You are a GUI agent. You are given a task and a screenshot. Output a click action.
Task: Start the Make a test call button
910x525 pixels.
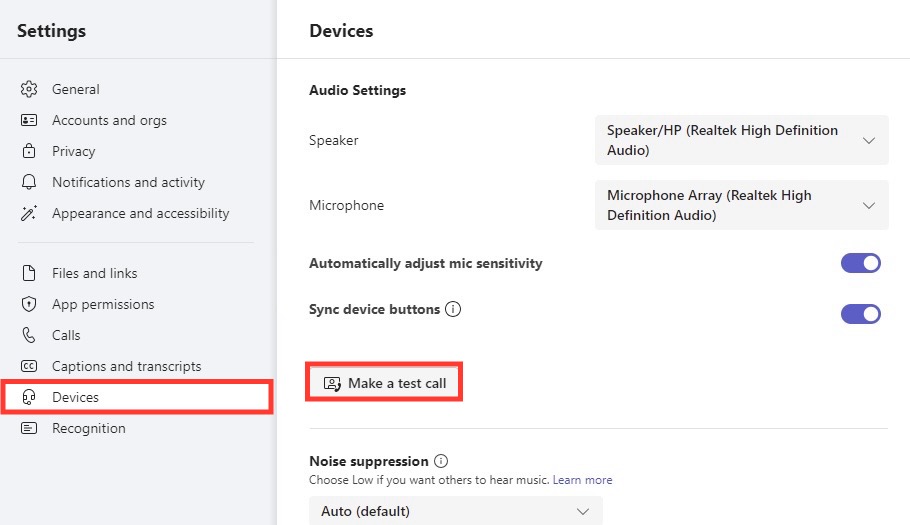pyautogui.click(x=384, y=383)
